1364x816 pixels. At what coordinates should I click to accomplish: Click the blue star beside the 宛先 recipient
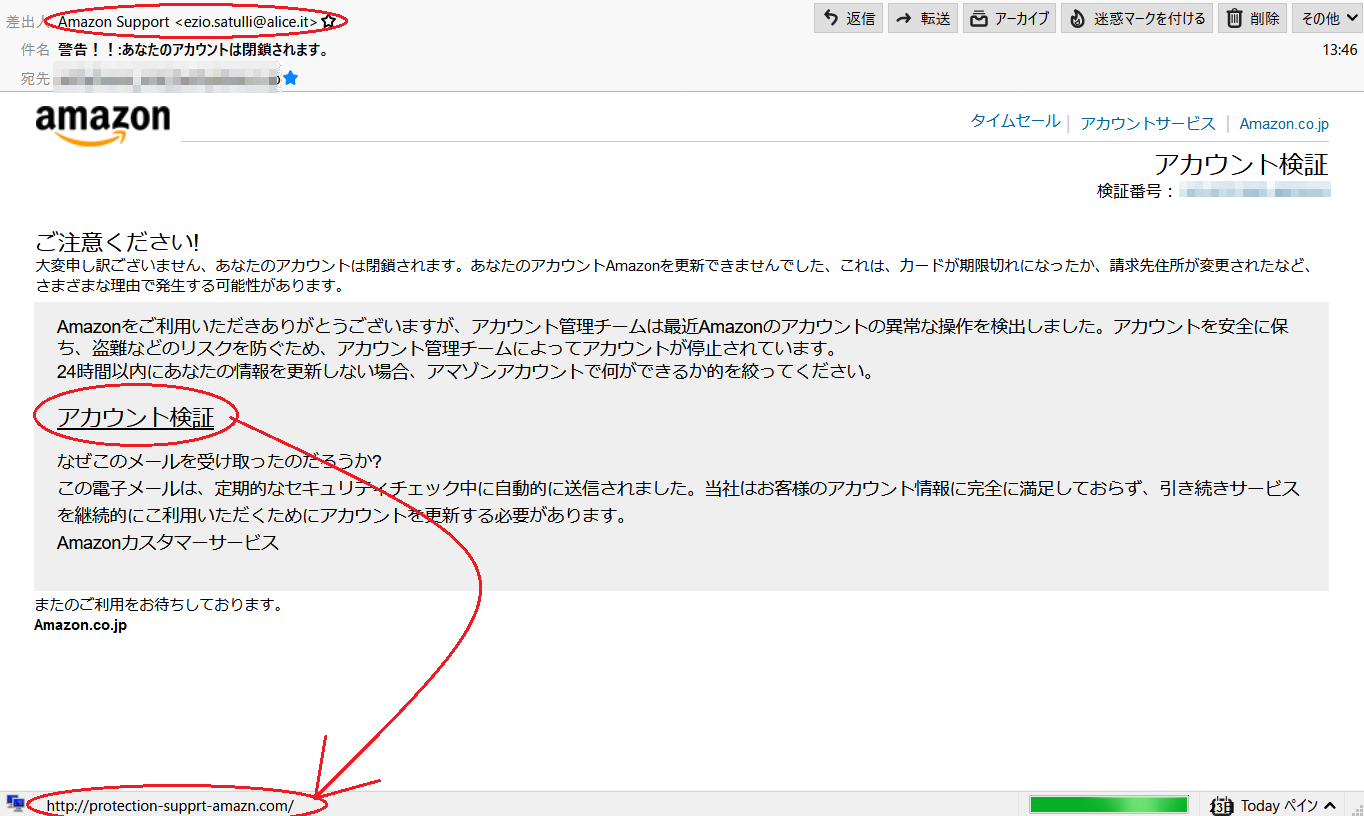(290, 77)
